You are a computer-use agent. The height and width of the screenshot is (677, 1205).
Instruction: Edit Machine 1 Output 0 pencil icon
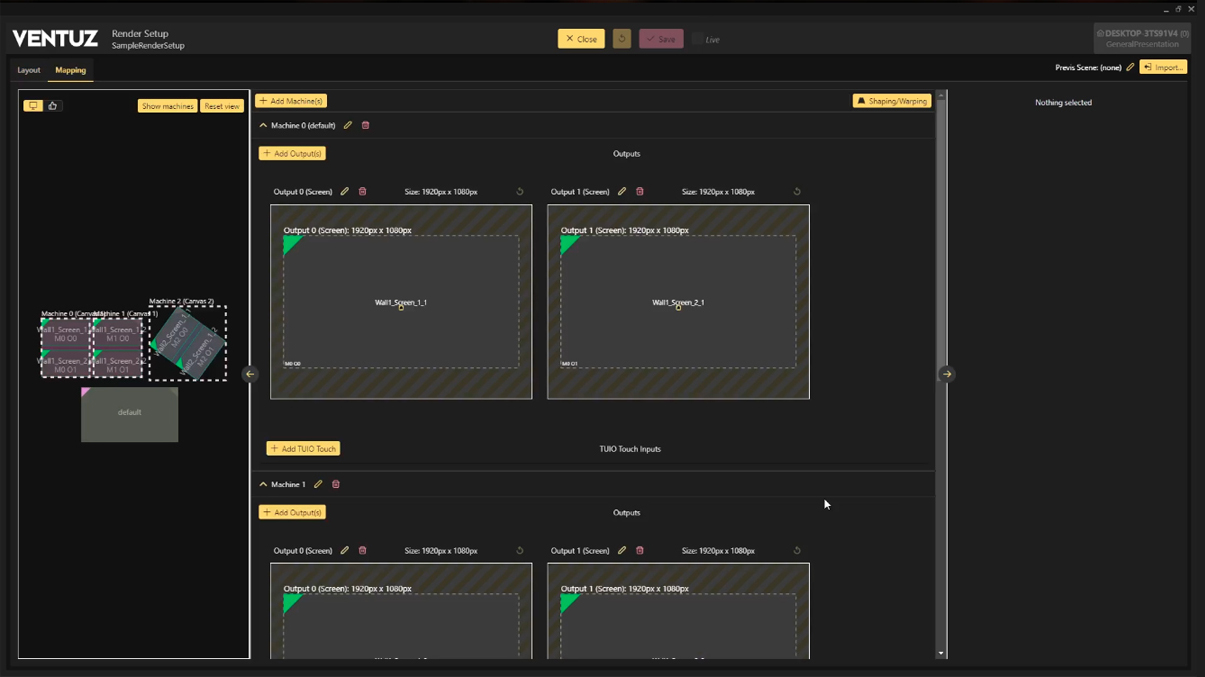pos(345,551)
